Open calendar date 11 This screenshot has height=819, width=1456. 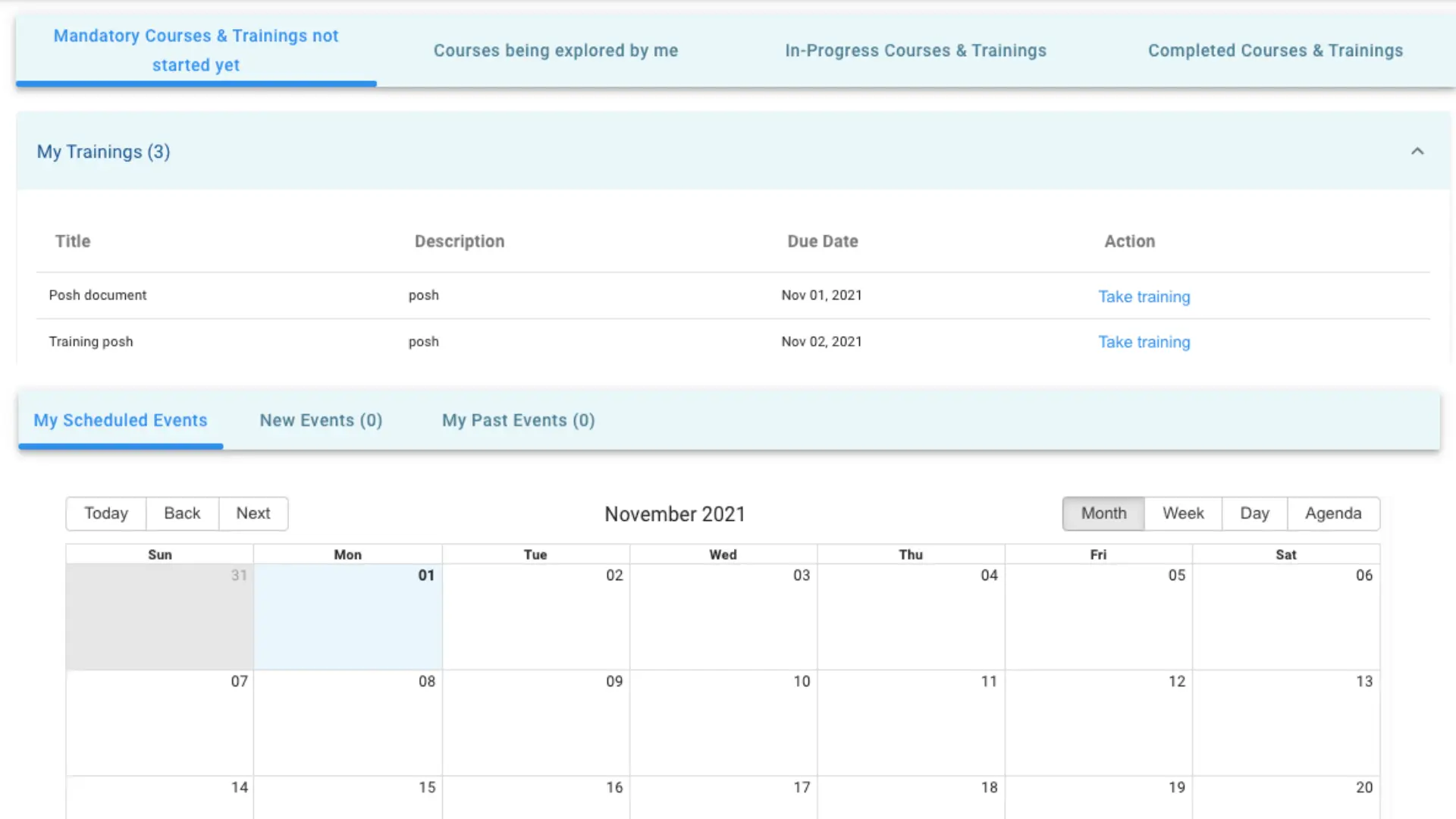(989, 681)
